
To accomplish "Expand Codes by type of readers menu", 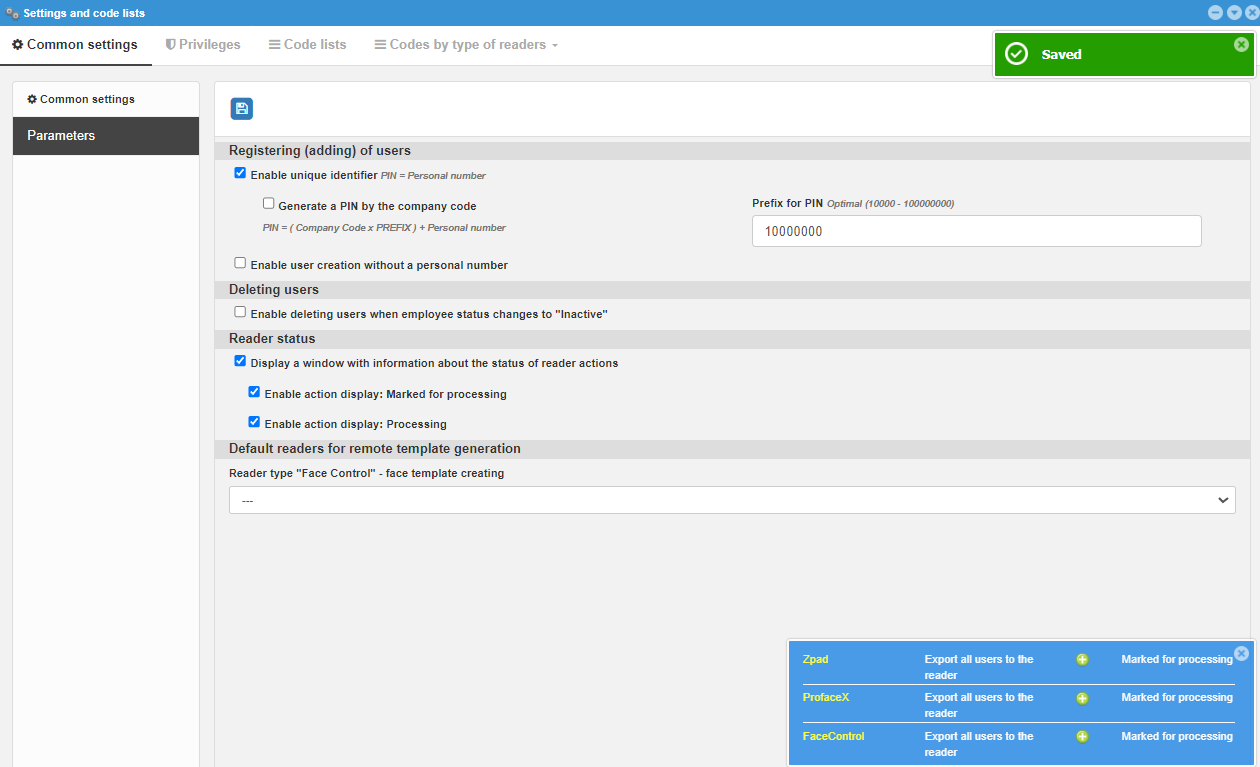I will (x=466, y=45).
